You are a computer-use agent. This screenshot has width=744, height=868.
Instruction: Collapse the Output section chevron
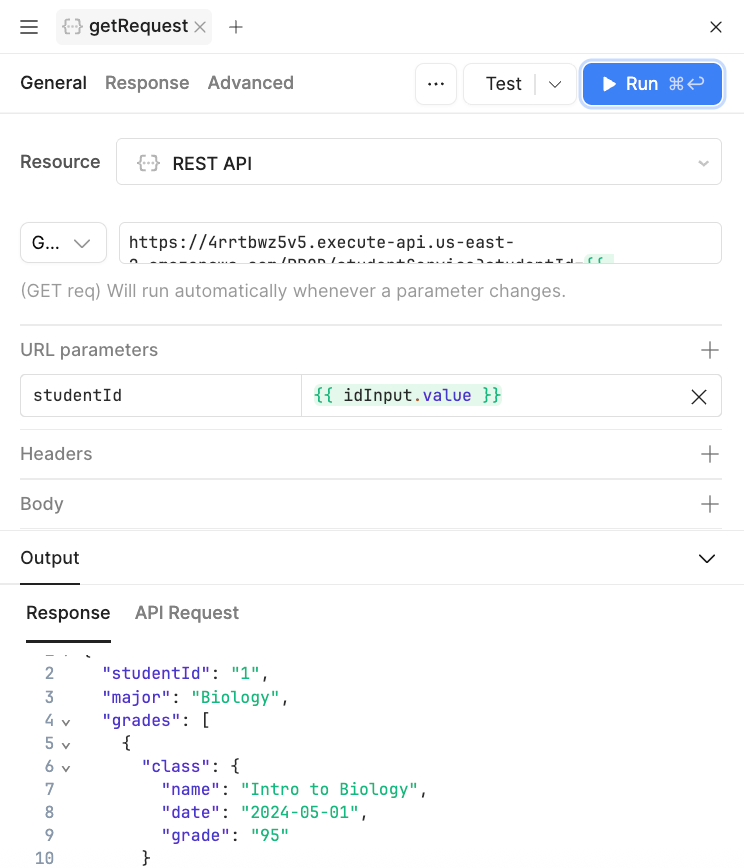pyautogui.click(x=707, y=558)
